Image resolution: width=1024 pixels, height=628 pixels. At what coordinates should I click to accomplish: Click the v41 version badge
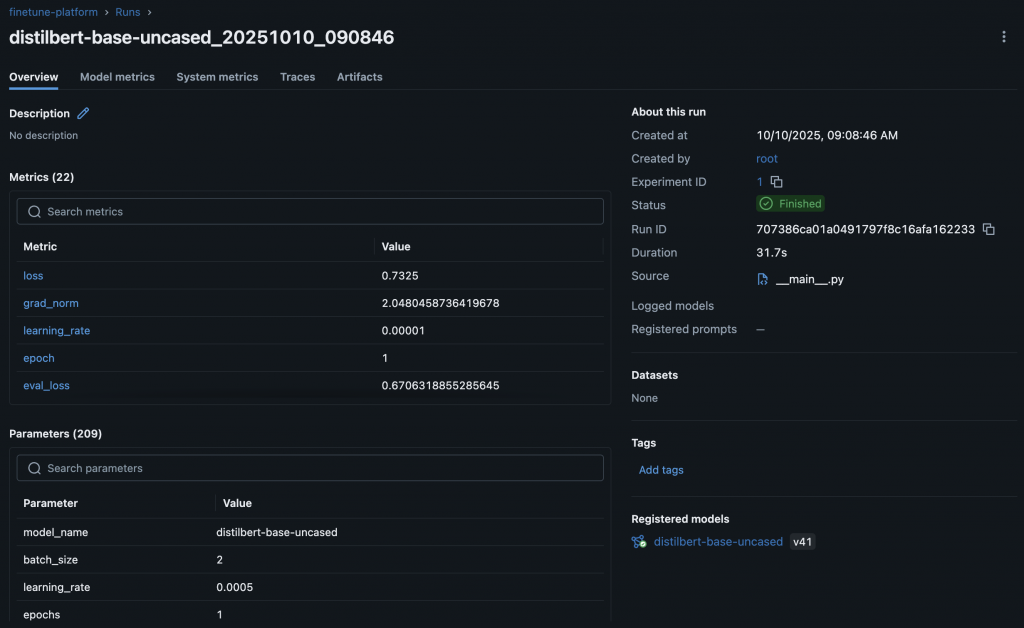click(803, 542)
